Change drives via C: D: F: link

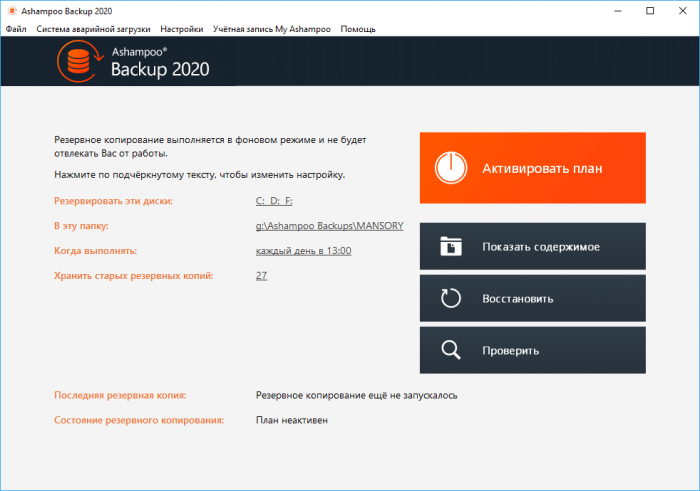[274, 201]
